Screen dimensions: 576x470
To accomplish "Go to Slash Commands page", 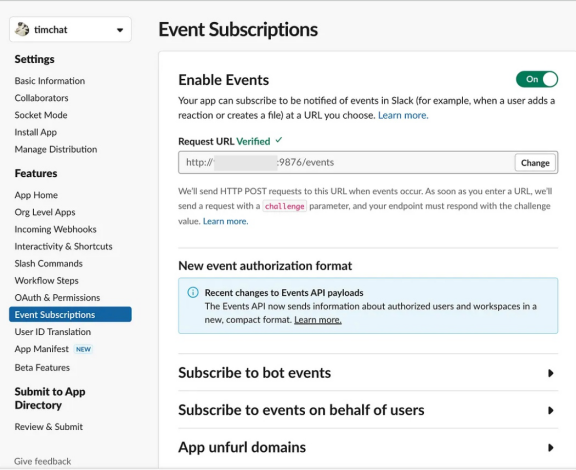I will 48,263.
